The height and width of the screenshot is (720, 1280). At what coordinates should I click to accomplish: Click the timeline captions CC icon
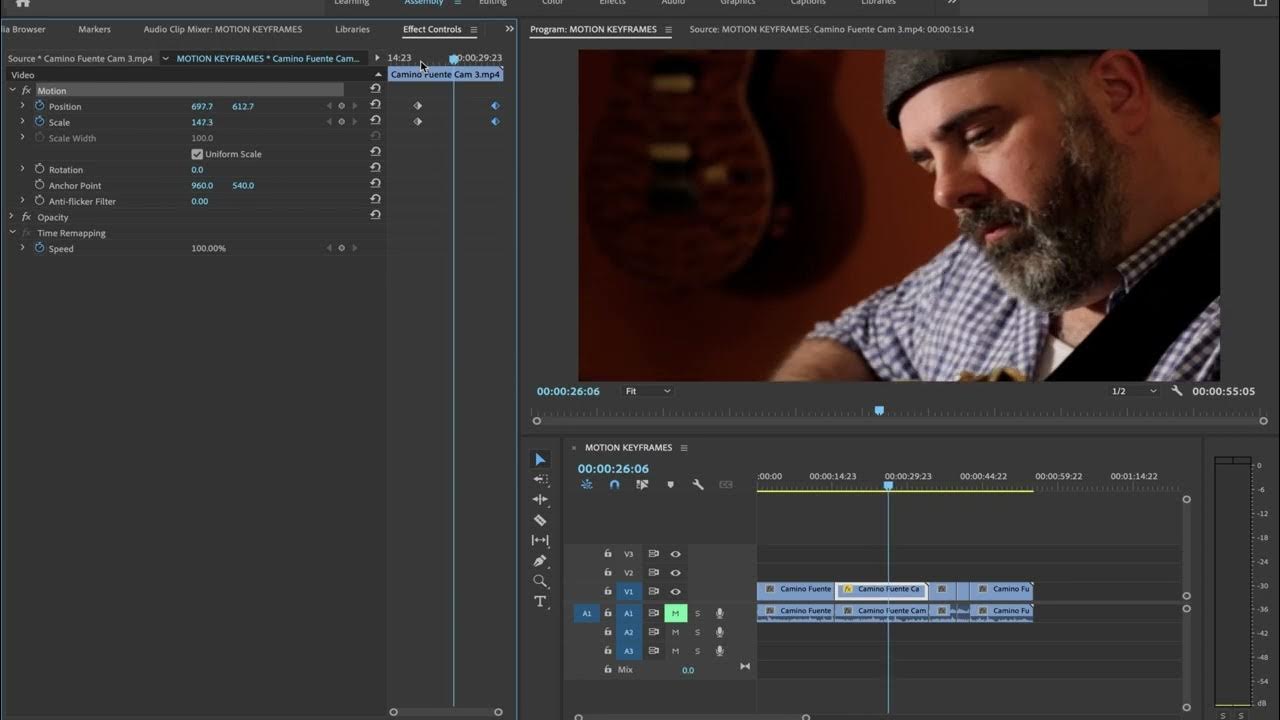[x=726, y=484]
